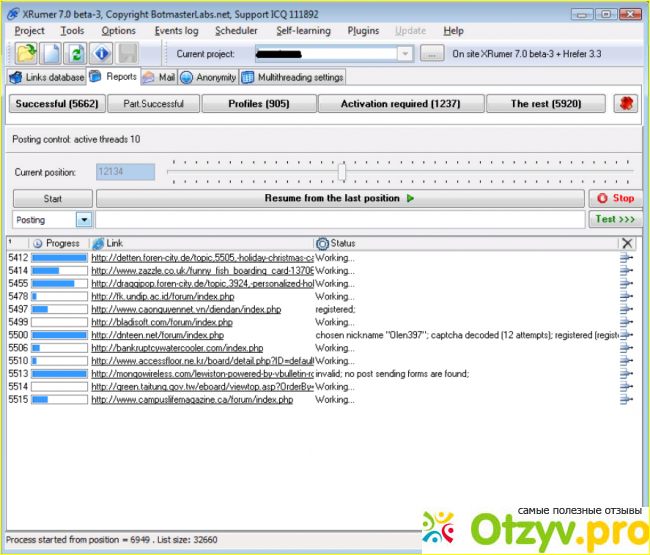Image resolution: width=650 pixels, height=555 pixels.
Task: Open the Scheduler menu
Action: (x=236, y=31)
